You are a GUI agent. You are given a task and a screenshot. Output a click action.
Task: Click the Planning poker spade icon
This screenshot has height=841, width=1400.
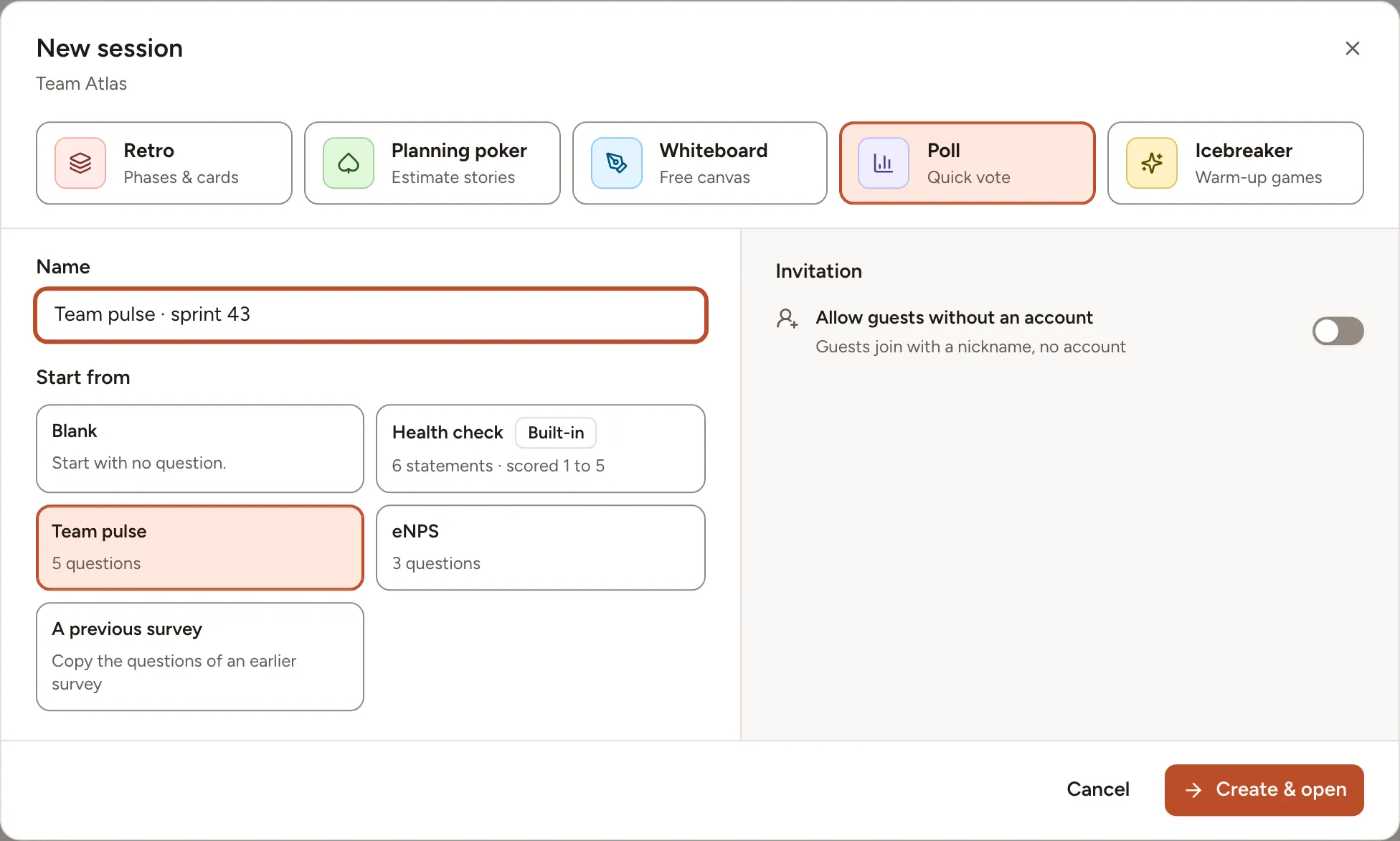(x=349, y=163)
